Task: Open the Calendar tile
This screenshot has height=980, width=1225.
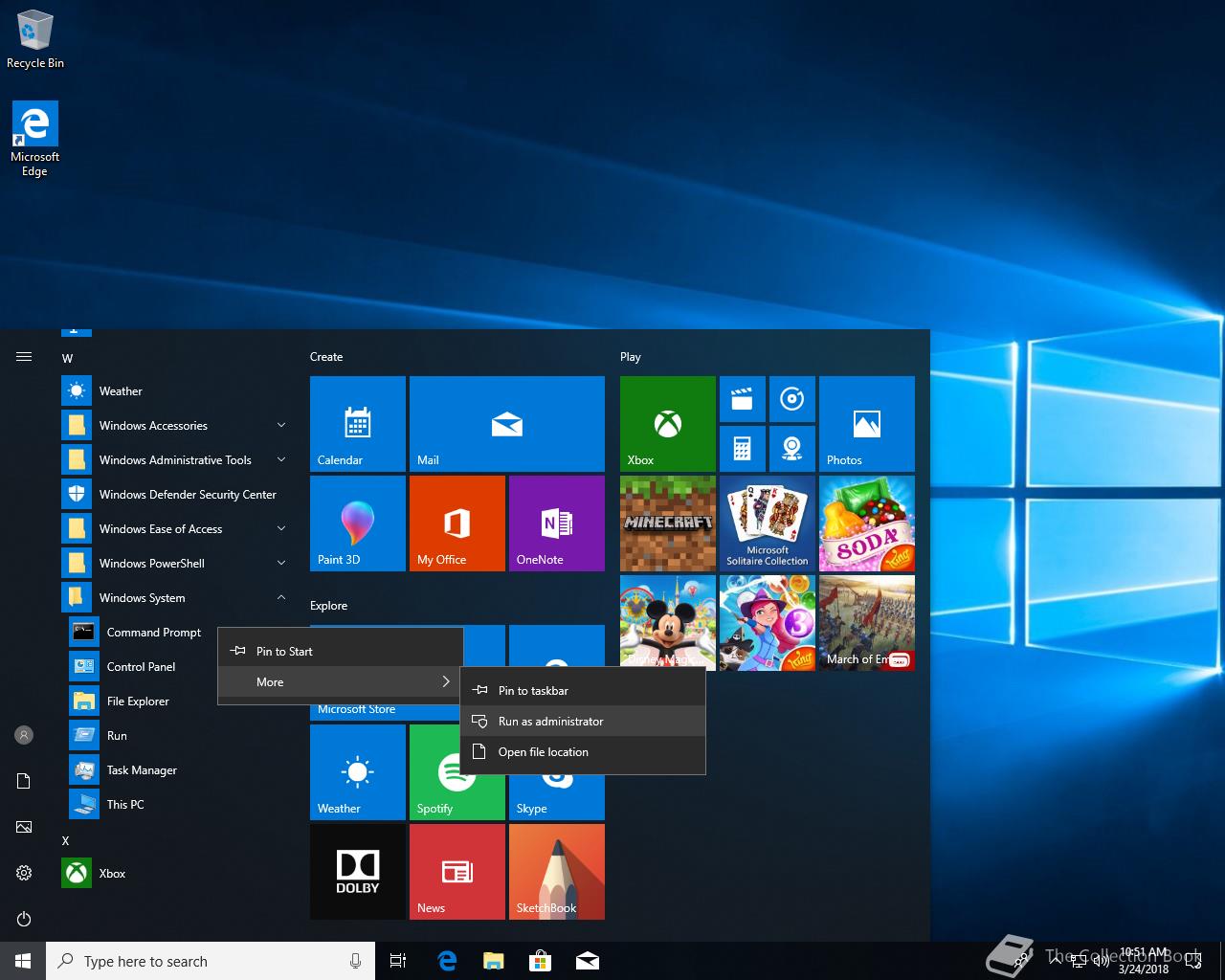Action: (358, 424)
